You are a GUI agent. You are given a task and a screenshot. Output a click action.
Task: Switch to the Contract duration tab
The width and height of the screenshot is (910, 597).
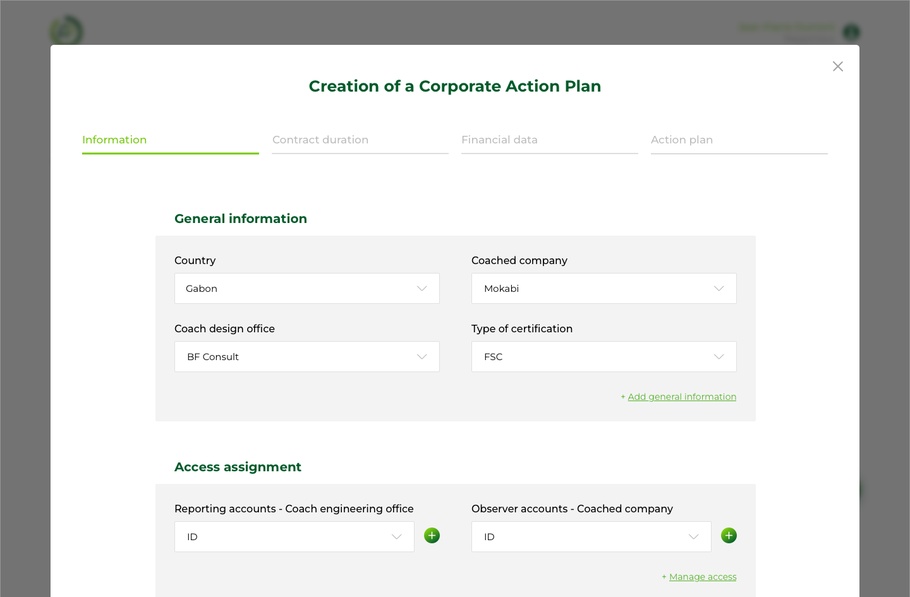click(320, 140)
